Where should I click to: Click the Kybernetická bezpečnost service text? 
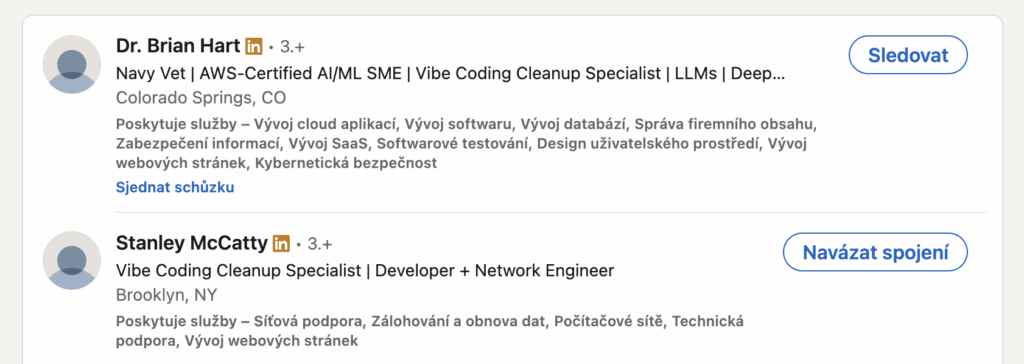[345, 163]
